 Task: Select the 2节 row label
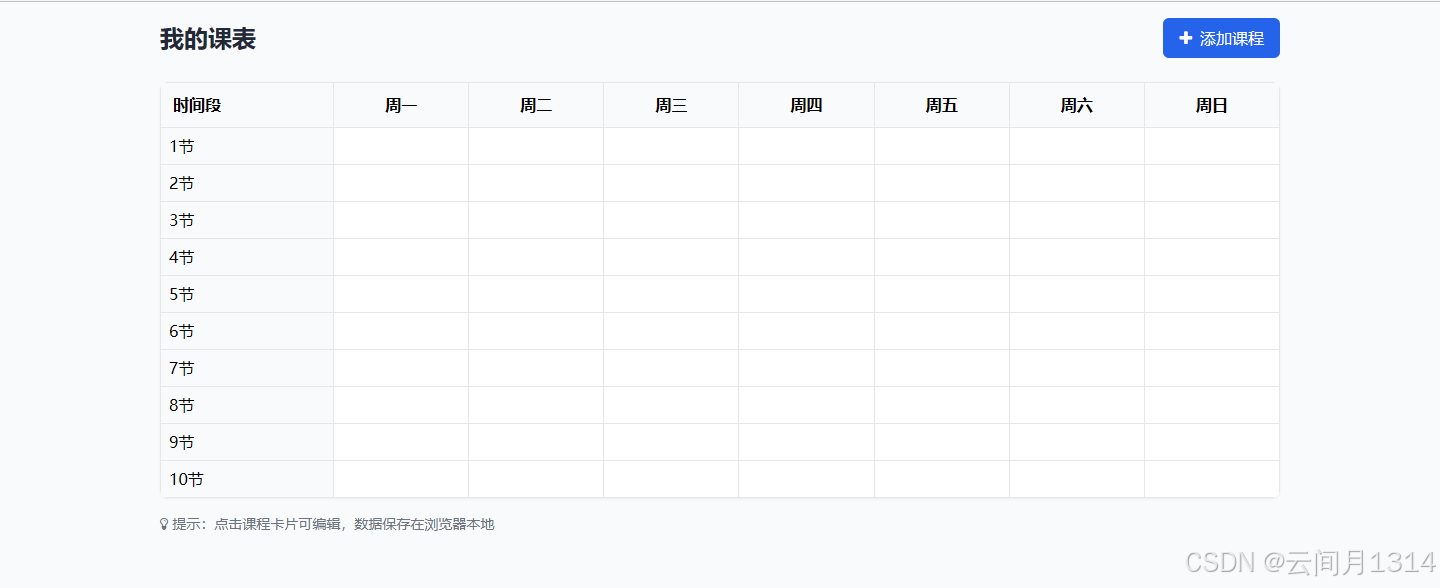pyautogui.click(x=181, y=183)
